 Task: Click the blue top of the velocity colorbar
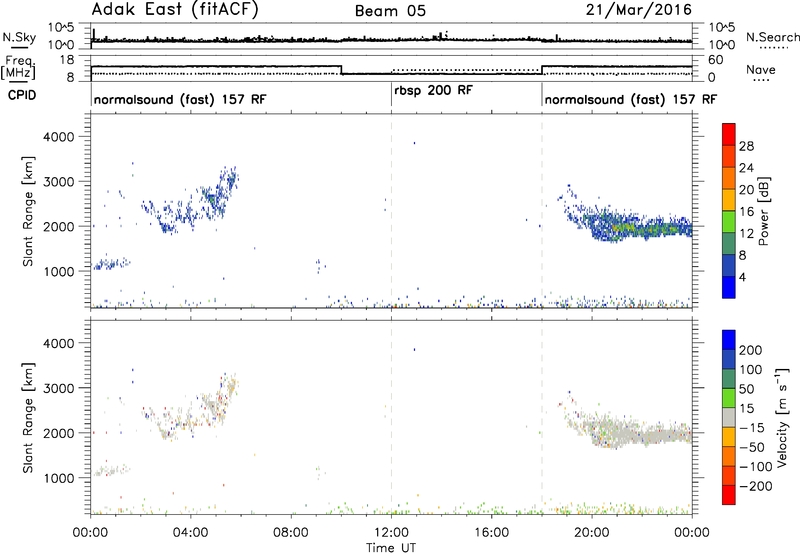[729, 339]
